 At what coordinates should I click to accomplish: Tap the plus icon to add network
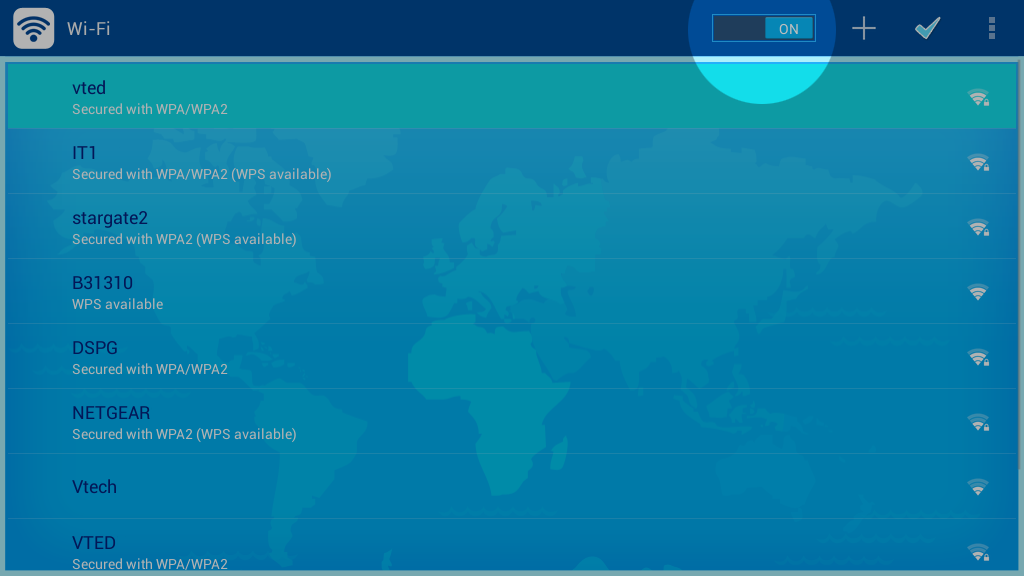click(863, 28)
